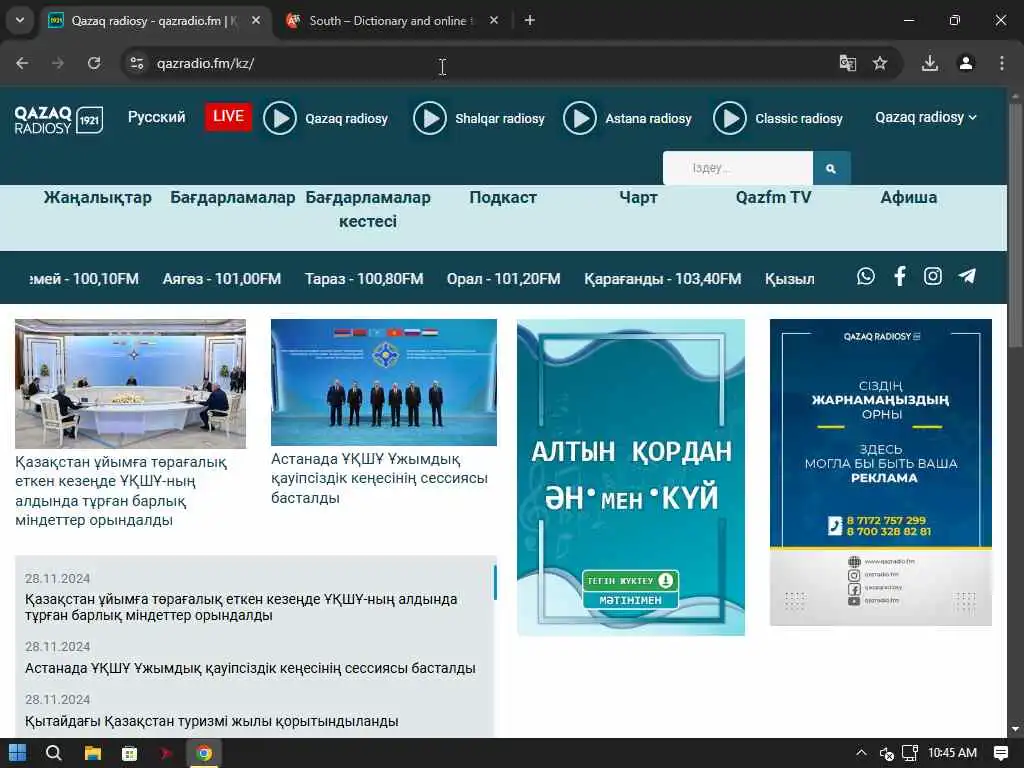Click Аягөз - 101,00FM in ticker
The width and height of the screenshot is (1024, 768).
221,279
